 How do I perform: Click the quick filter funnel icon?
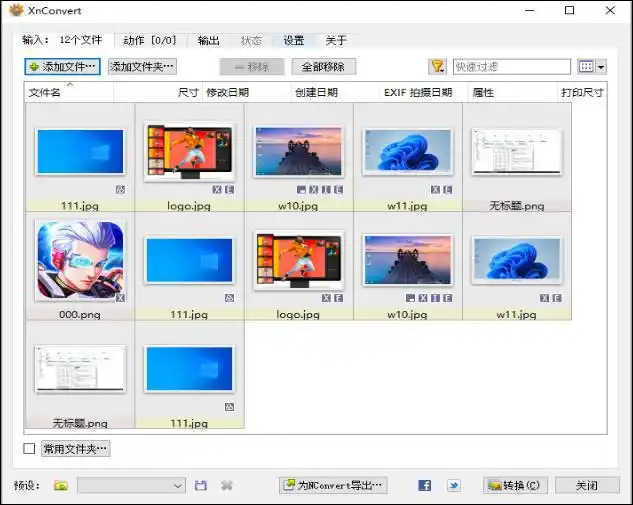click(437, 67)
